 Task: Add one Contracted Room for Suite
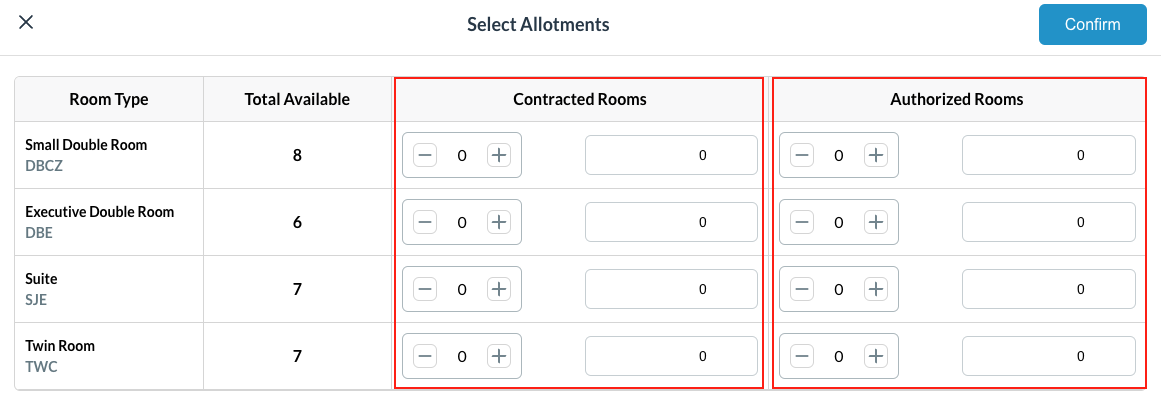pyautogui.click(x=499, y=289)
